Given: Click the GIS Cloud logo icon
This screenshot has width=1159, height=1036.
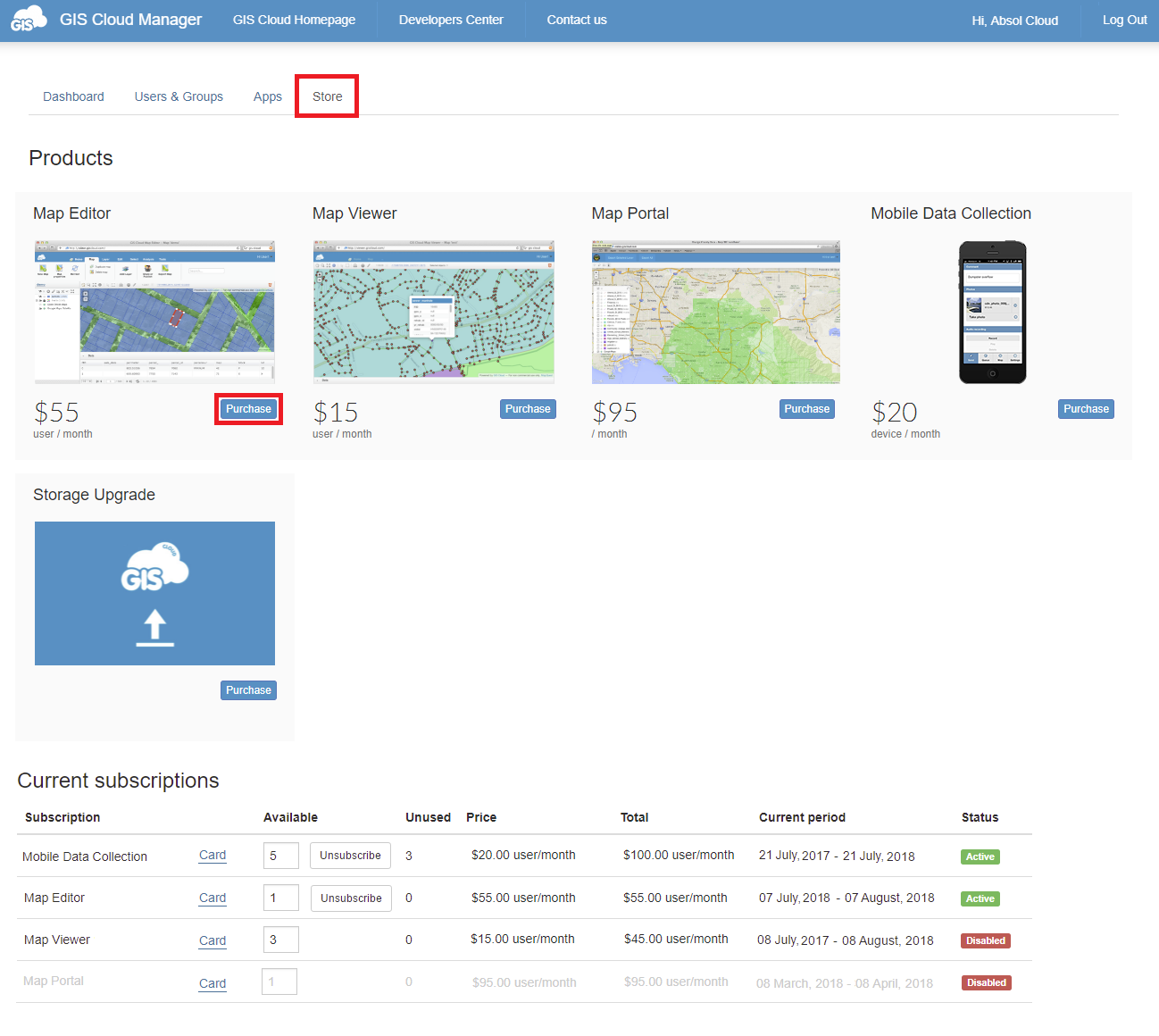Looking at the screenshot, I should click(x=29, y=19).
